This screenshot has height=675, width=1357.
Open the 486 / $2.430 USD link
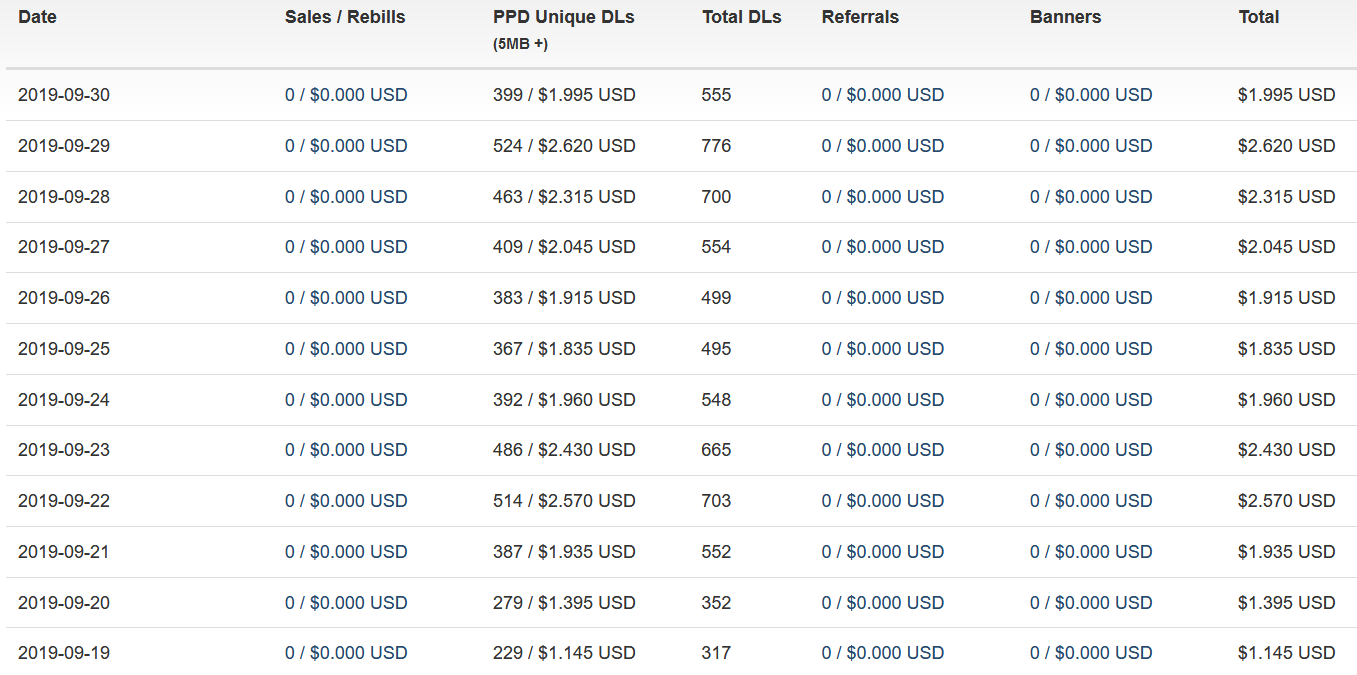(x=564, y=450)
